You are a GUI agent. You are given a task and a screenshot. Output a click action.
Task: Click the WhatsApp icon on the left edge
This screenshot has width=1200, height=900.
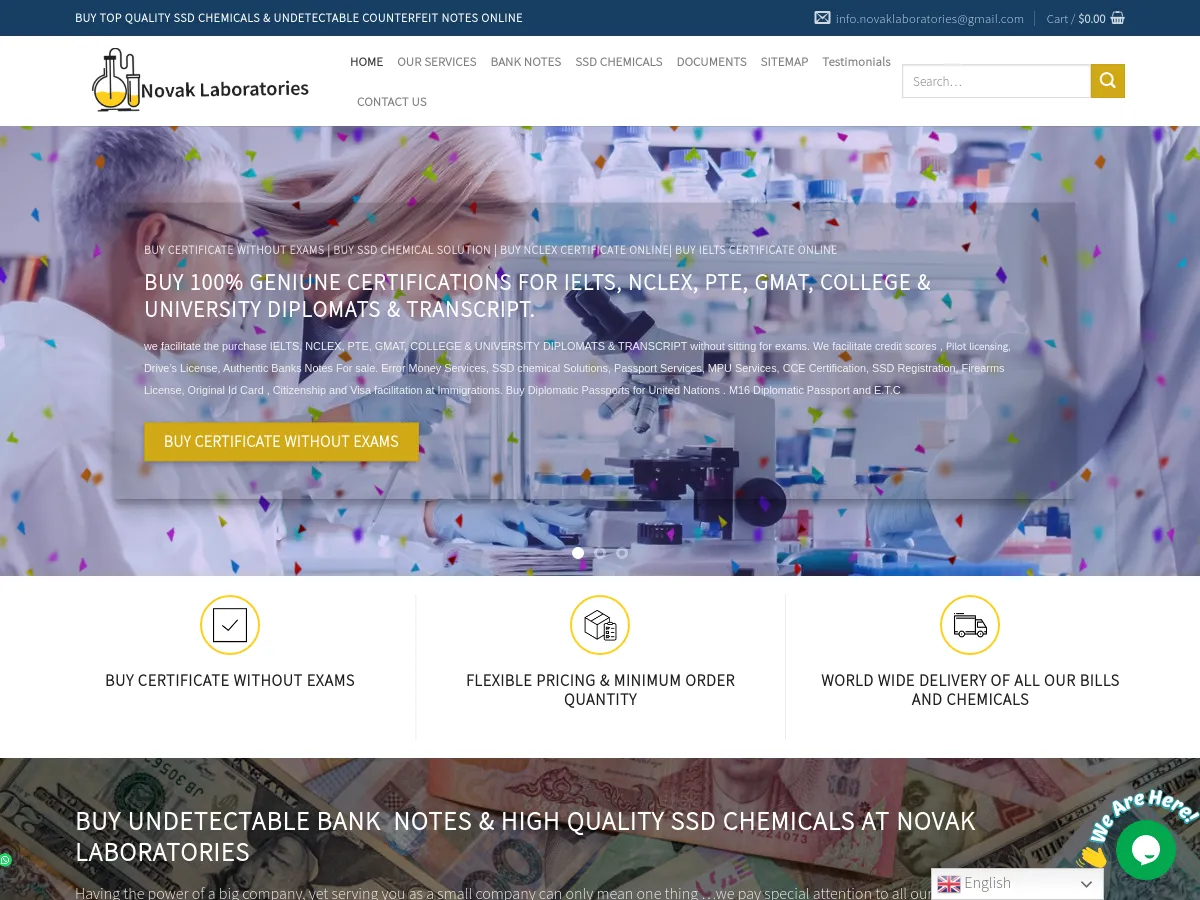click(x=6, y=859)
